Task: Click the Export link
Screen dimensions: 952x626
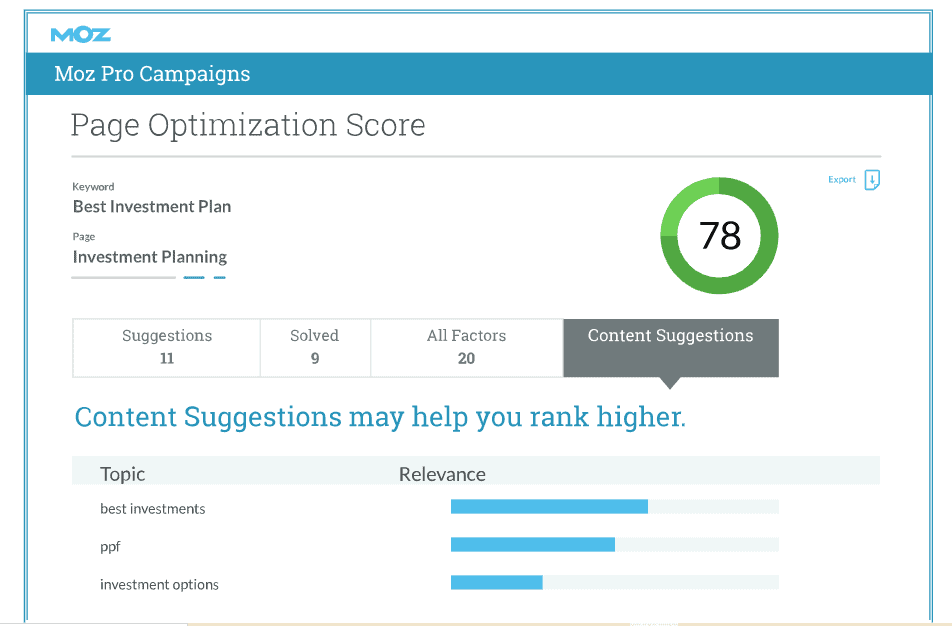Action: pyautogui.click(x=840, y=180)
